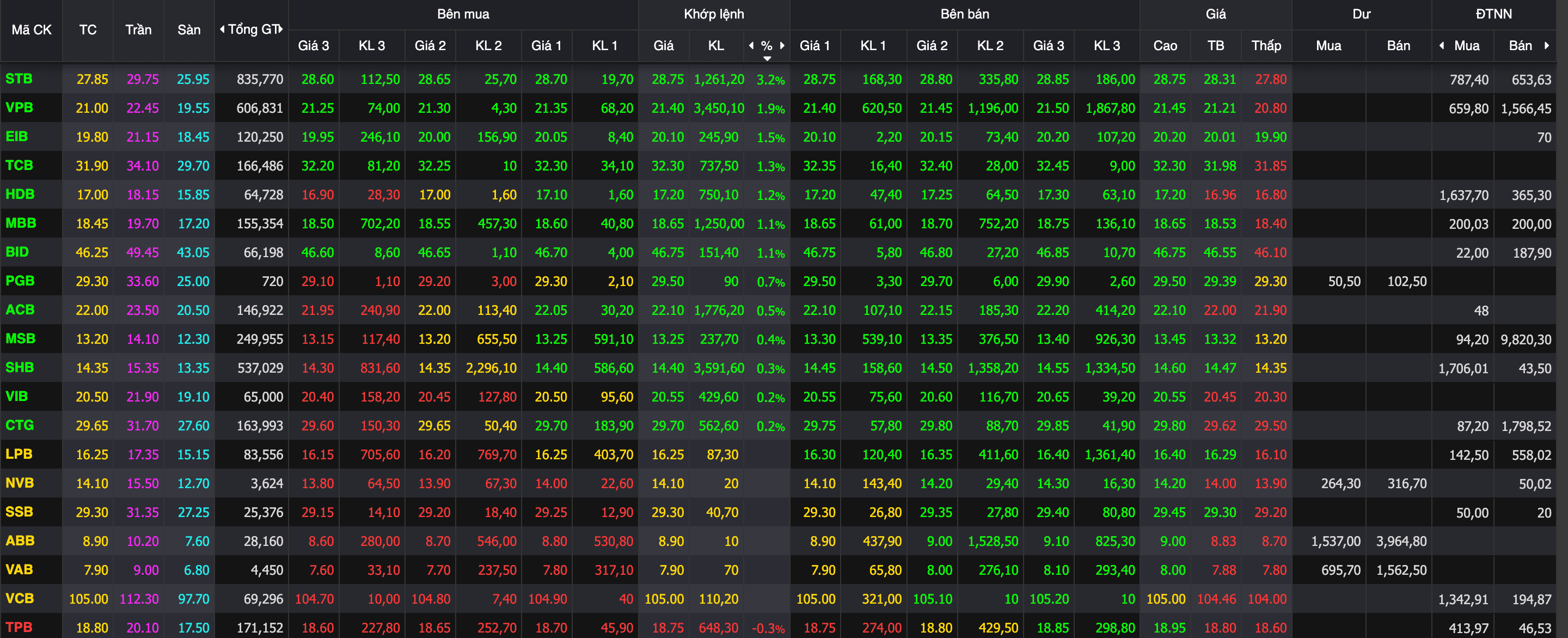Open the CTG stock symbol
This screenshot has height=638, width=1568.
(x=20, y=425)
